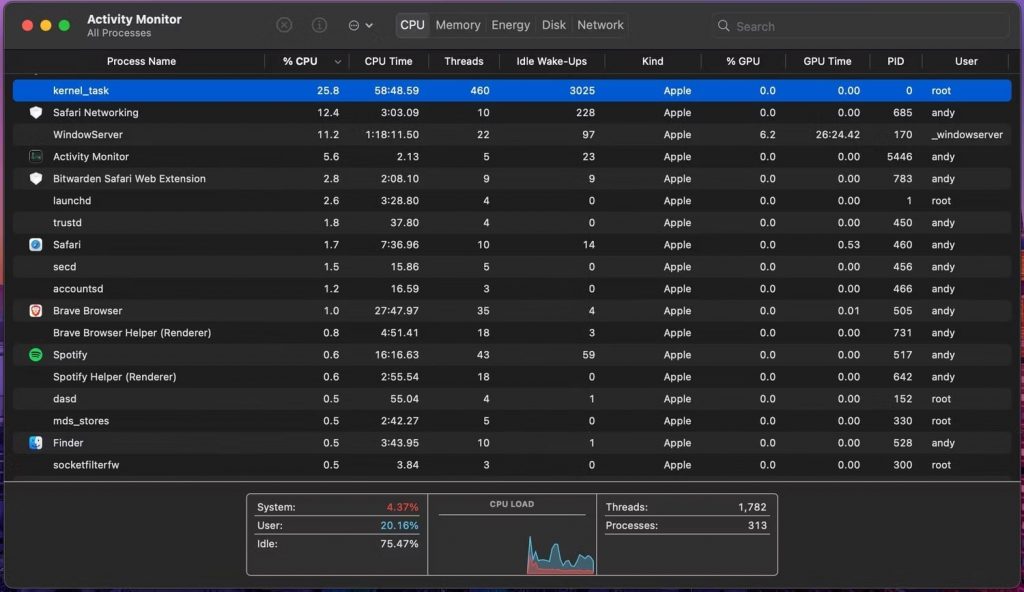Click the Activity Monitor window title
This screenshot has height=592, width=1024.
[x=134, y=19]
